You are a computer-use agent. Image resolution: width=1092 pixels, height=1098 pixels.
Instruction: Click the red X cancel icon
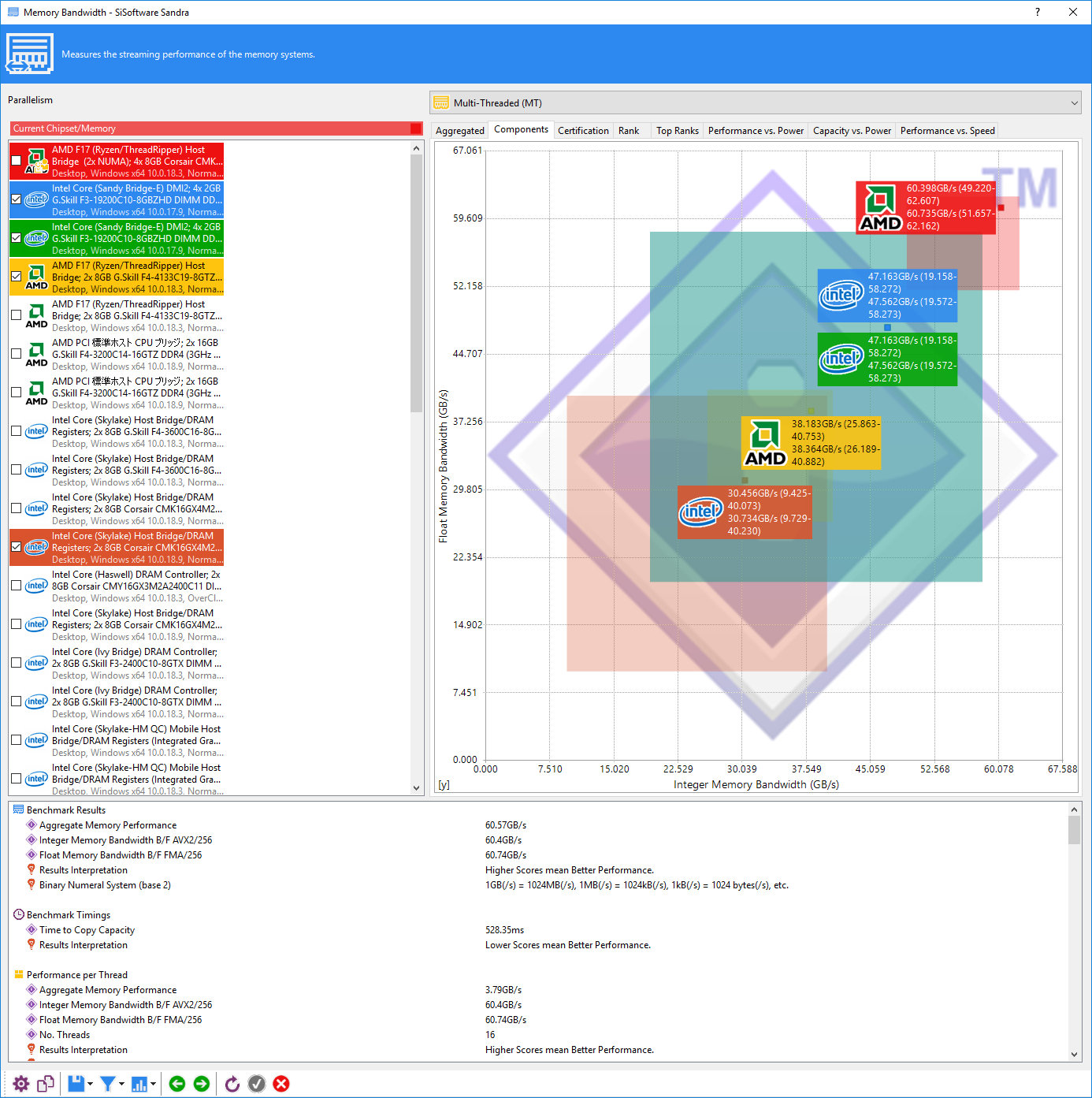[281, 1084]
